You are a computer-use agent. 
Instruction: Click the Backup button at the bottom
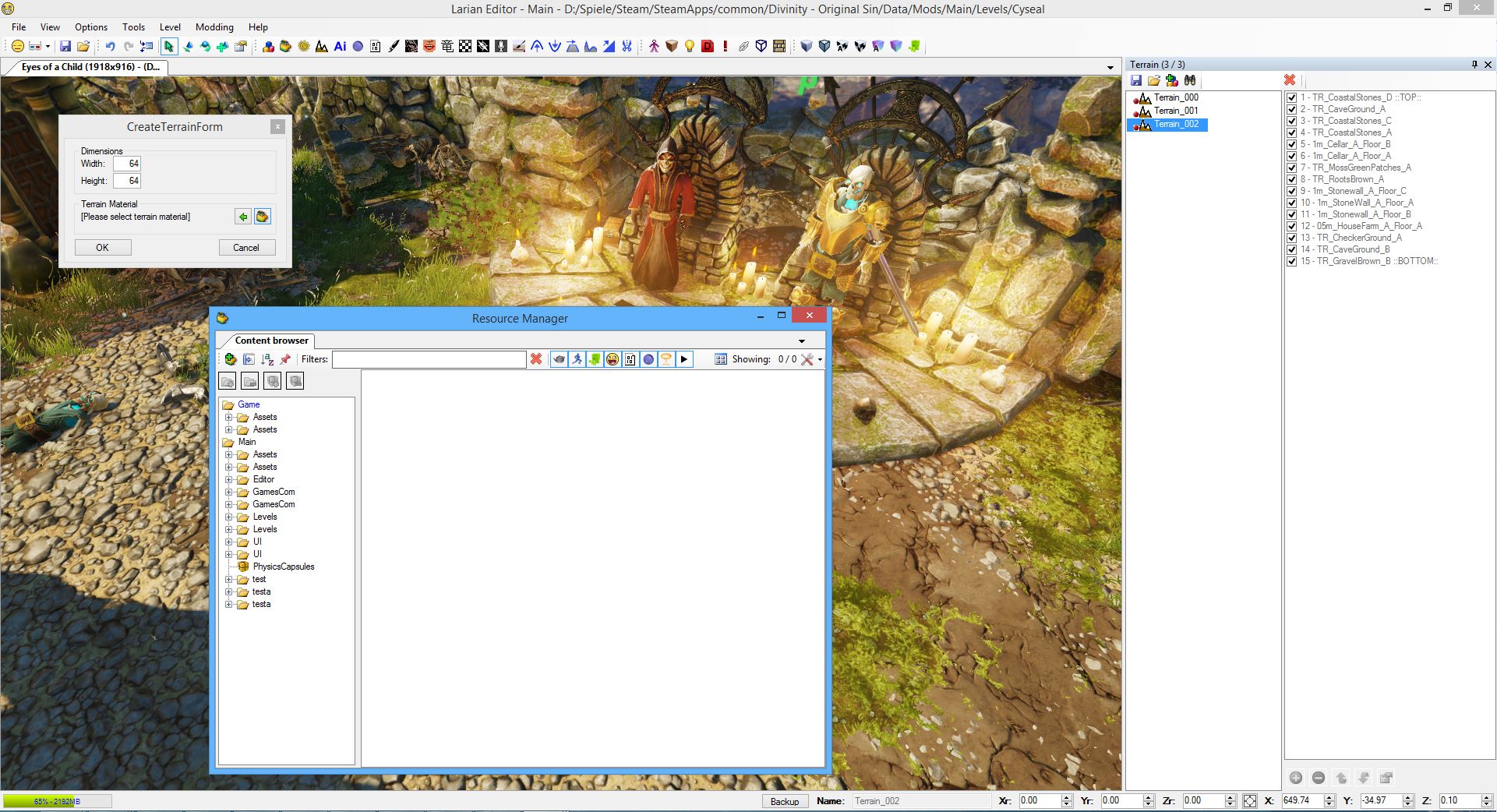pyautogui.click(x=785, y=801)
